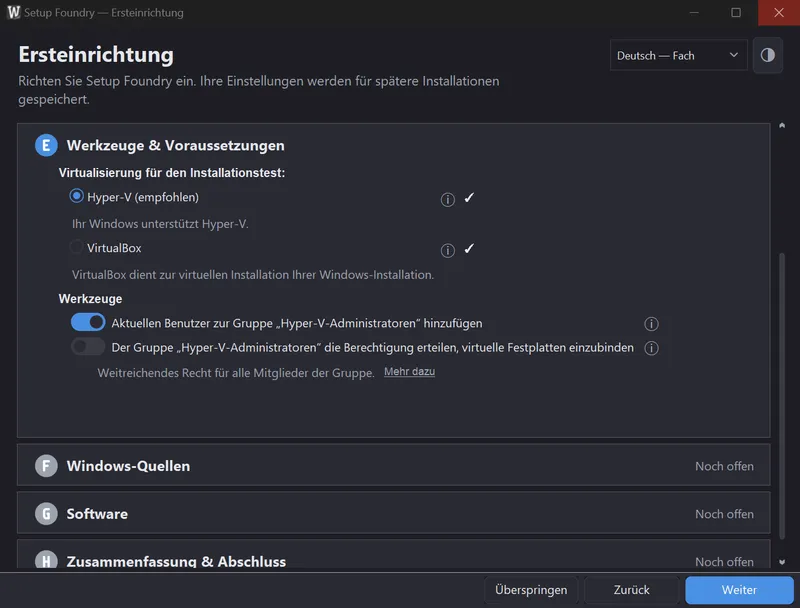Click the Setup Foundry W app icon
The width and height of the screenshot is (800, 608).
(14, 12)
